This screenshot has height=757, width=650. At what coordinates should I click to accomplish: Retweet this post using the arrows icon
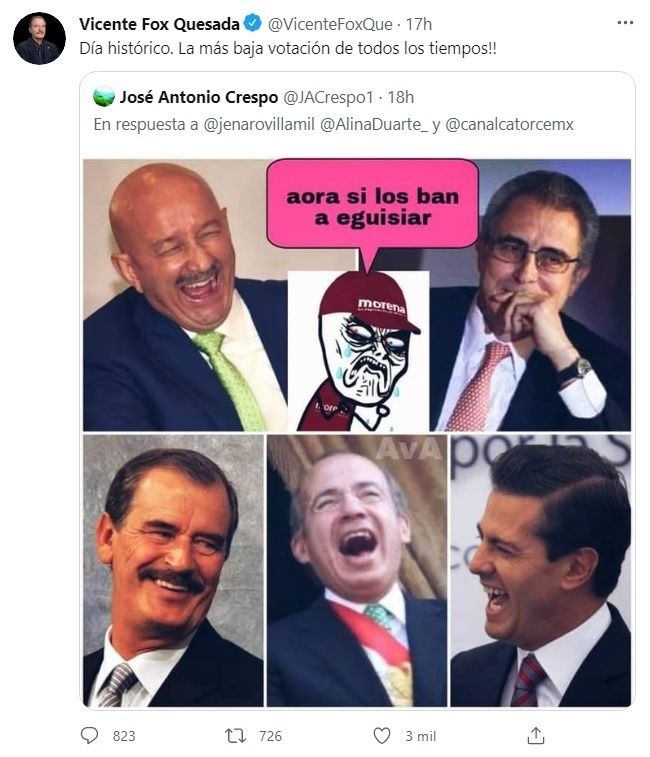(235, 736)
